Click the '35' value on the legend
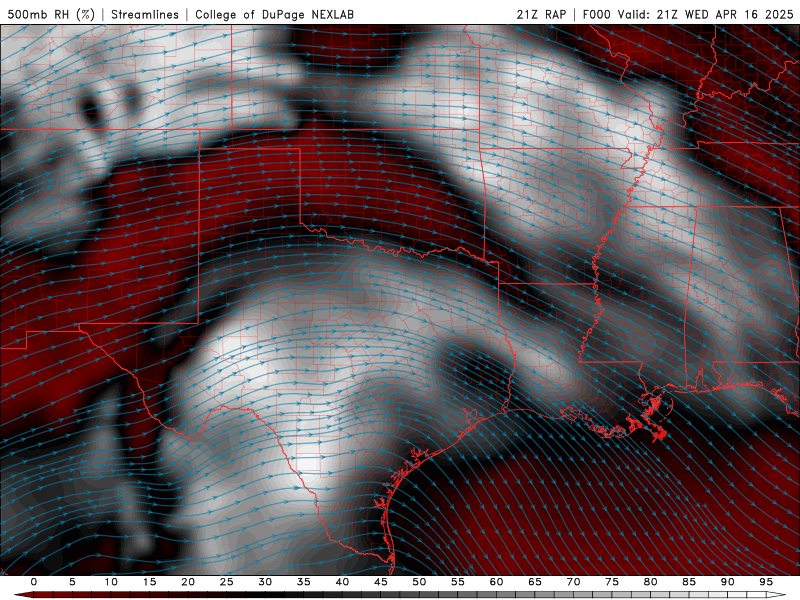 coord(304,582)
